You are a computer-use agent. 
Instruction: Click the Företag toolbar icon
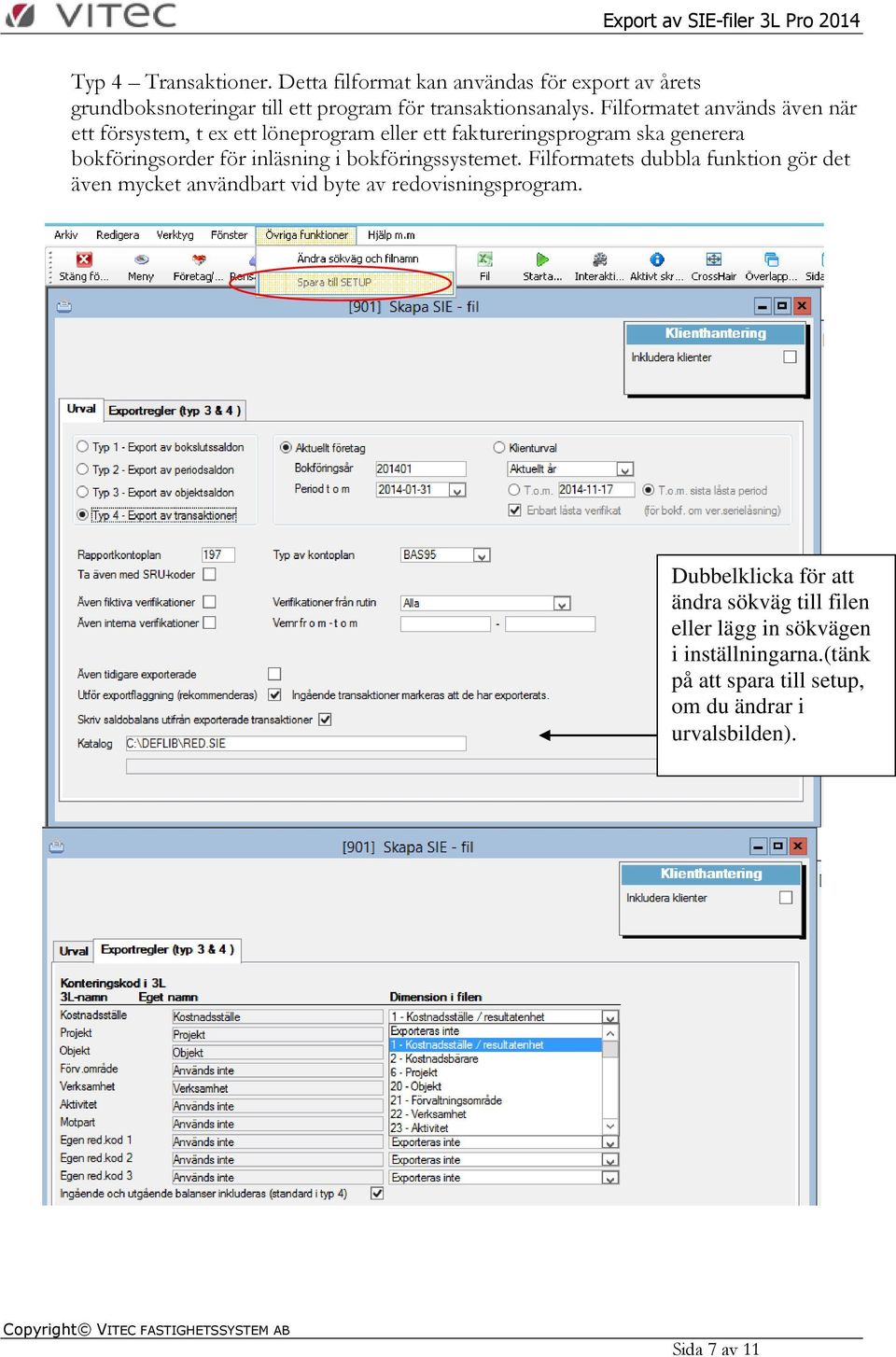(198, 259)
